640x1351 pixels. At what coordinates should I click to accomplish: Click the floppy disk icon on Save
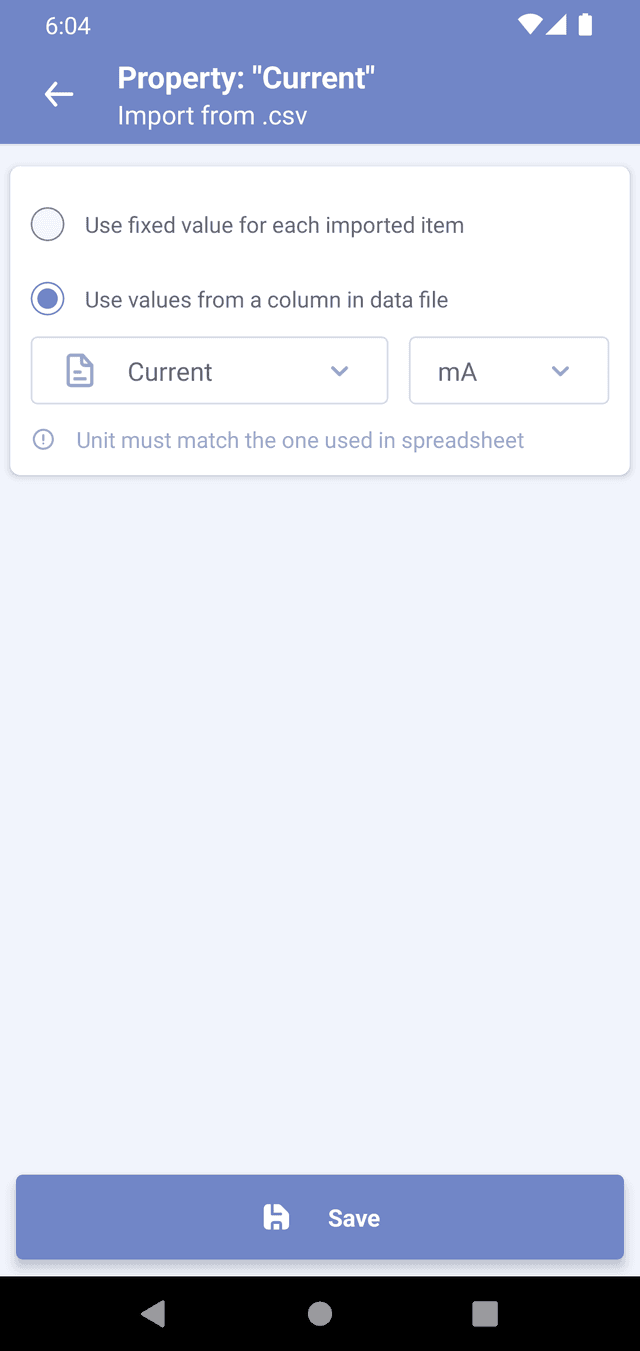coord(276,1217)
